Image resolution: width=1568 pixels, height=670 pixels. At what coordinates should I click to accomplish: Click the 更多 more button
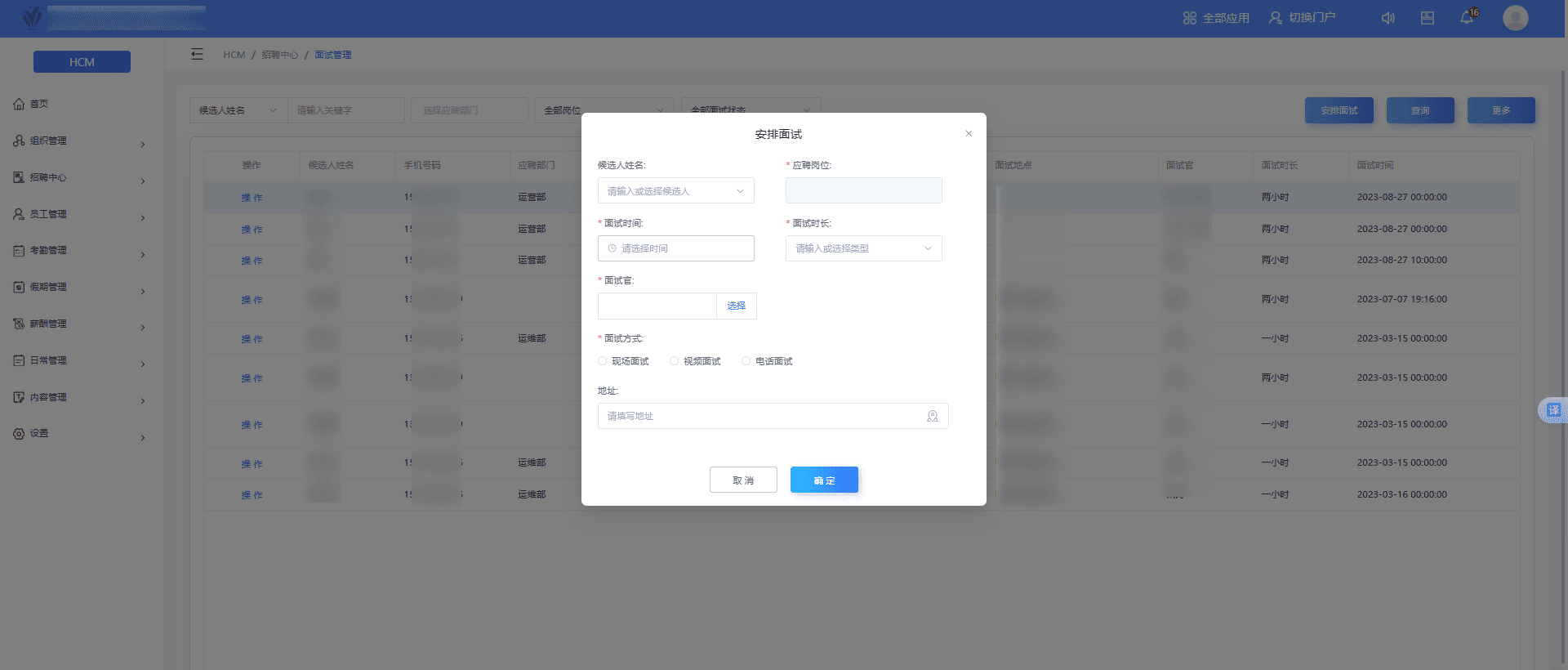1501,110
